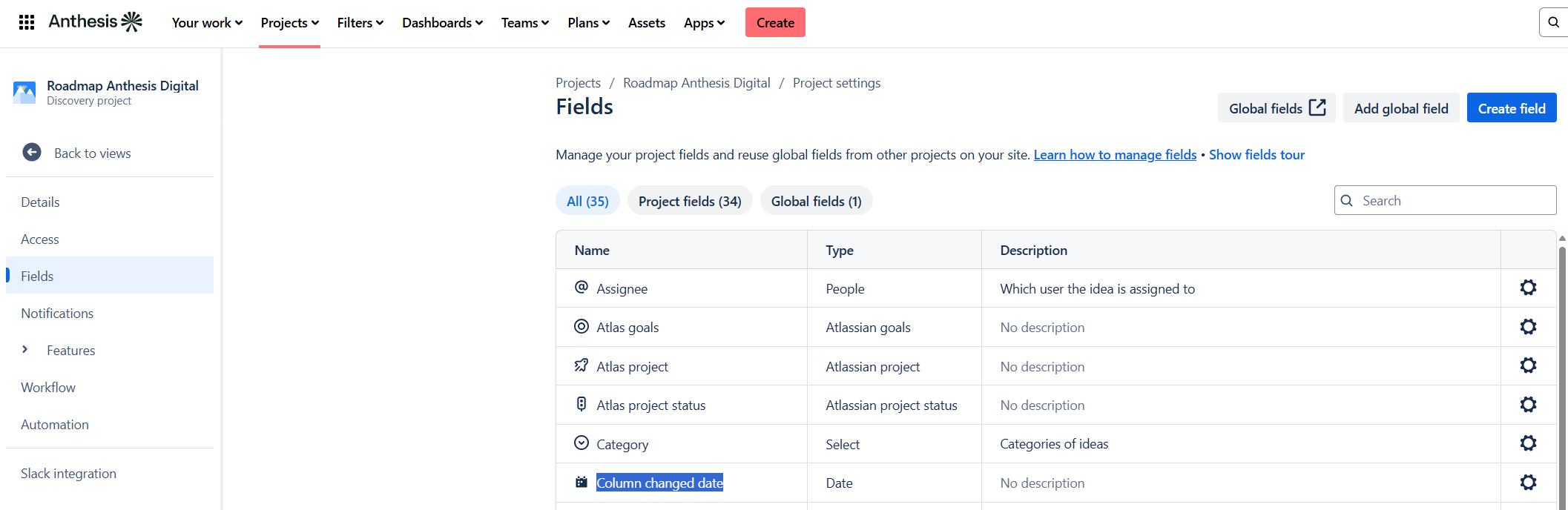
Task: Open Global fields external link button
Action: coord(1277,108)
